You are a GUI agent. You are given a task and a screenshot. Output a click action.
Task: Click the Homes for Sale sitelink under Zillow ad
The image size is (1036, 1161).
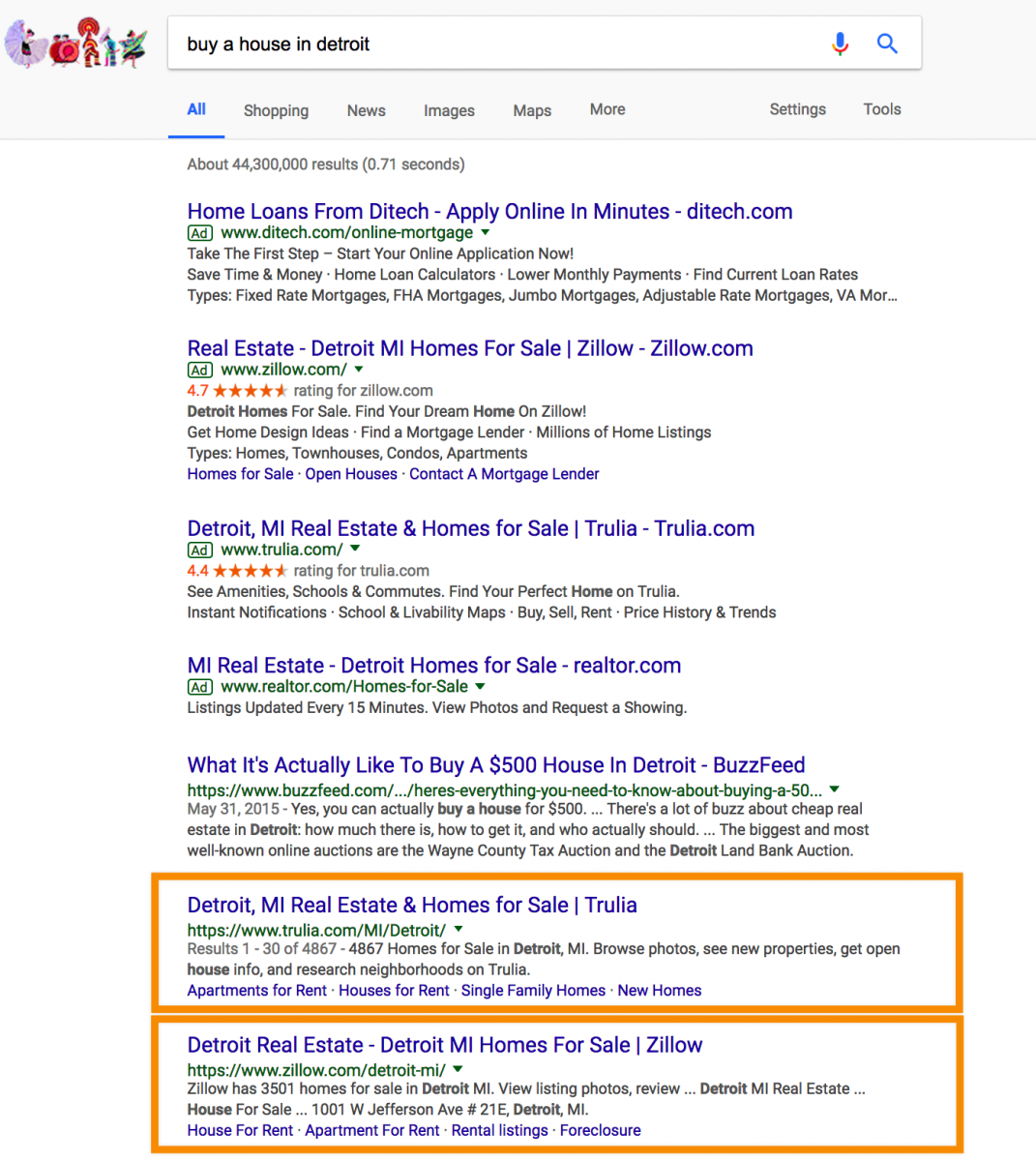tap(240, 474)
